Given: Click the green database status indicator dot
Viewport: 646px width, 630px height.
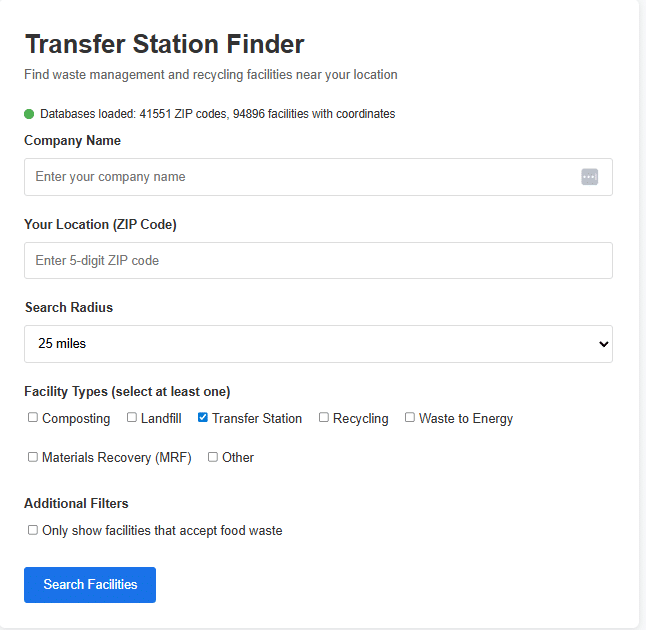Looking at the screenshot, I should pyautogui.click(x=29, y=114).
